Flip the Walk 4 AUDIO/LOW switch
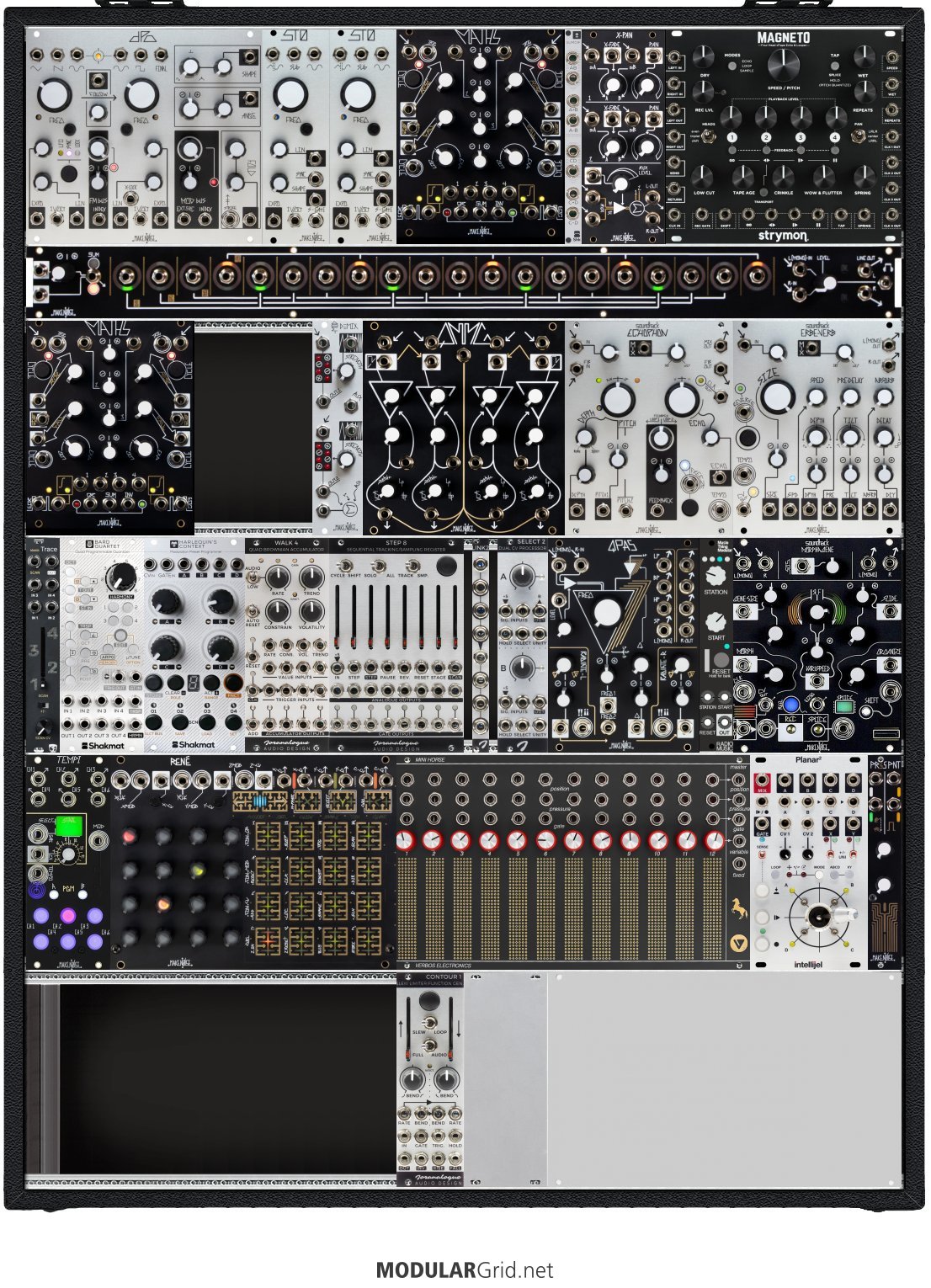This screenshot has width=931, height=1288. [x=252, y=578]
